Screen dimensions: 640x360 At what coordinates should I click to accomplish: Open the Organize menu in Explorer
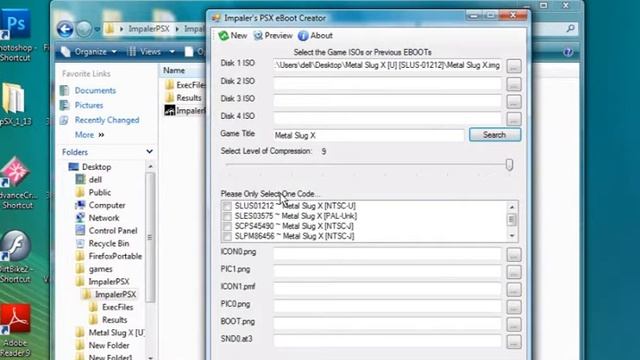point(89,51)
